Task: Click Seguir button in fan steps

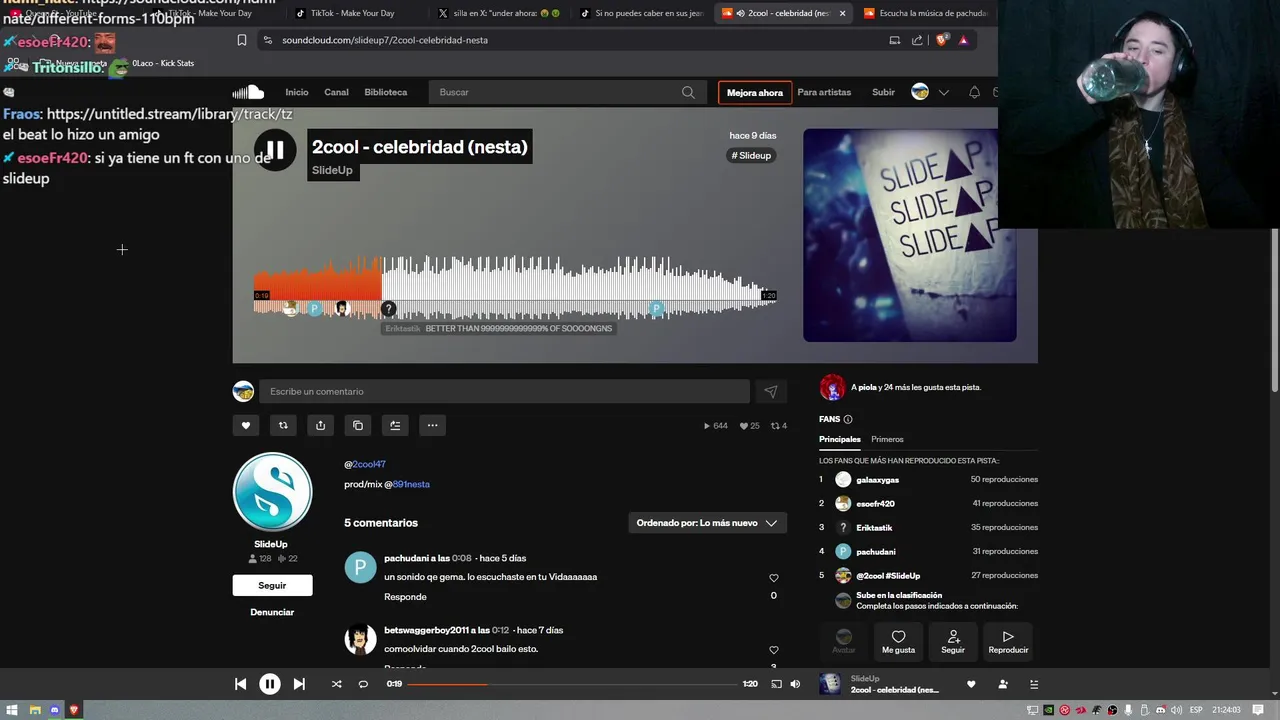Action: pyautogui.click(x=953, y=642)
